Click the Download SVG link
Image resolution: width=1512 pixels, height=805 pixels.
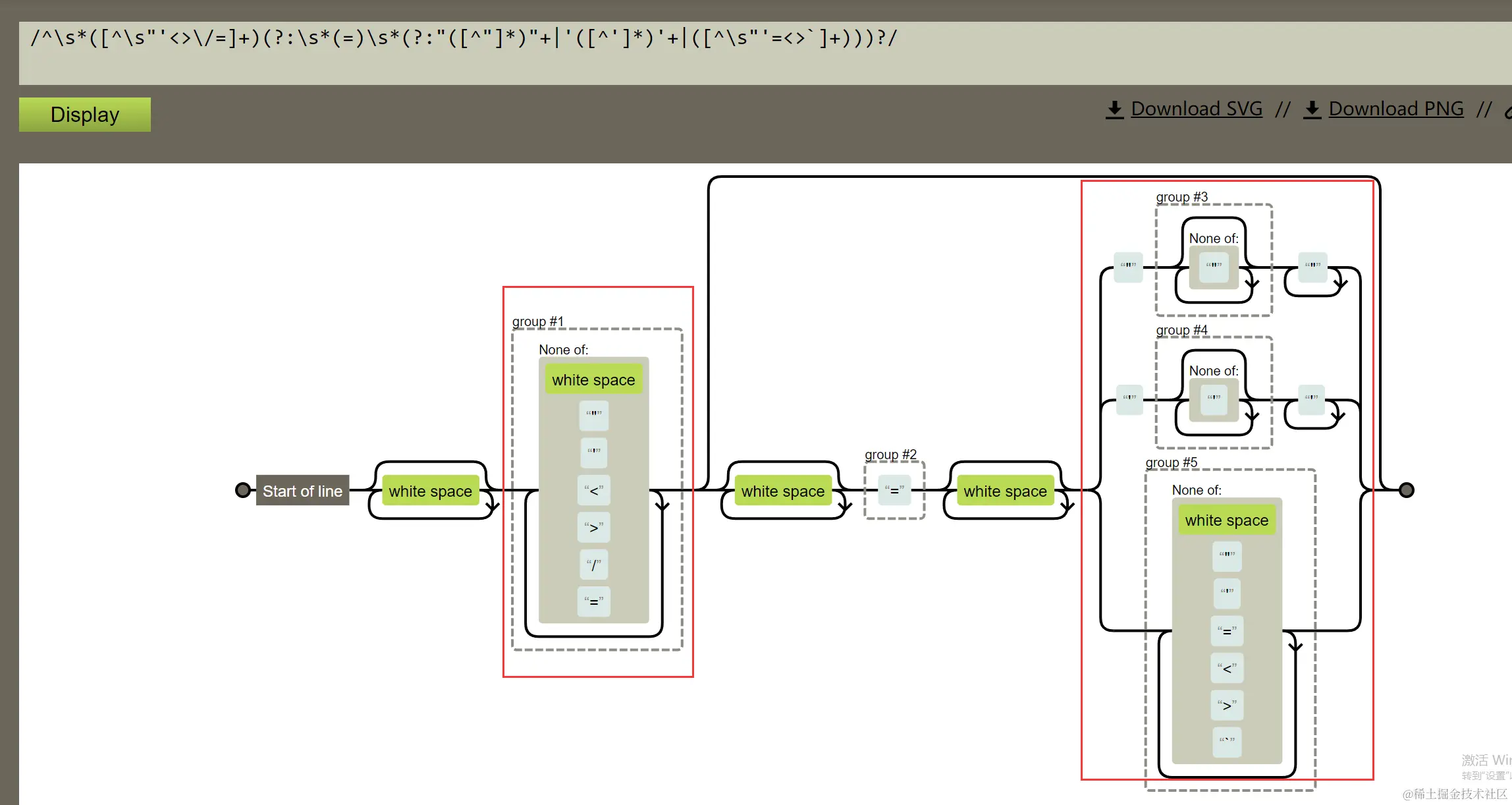point(1196,109)
